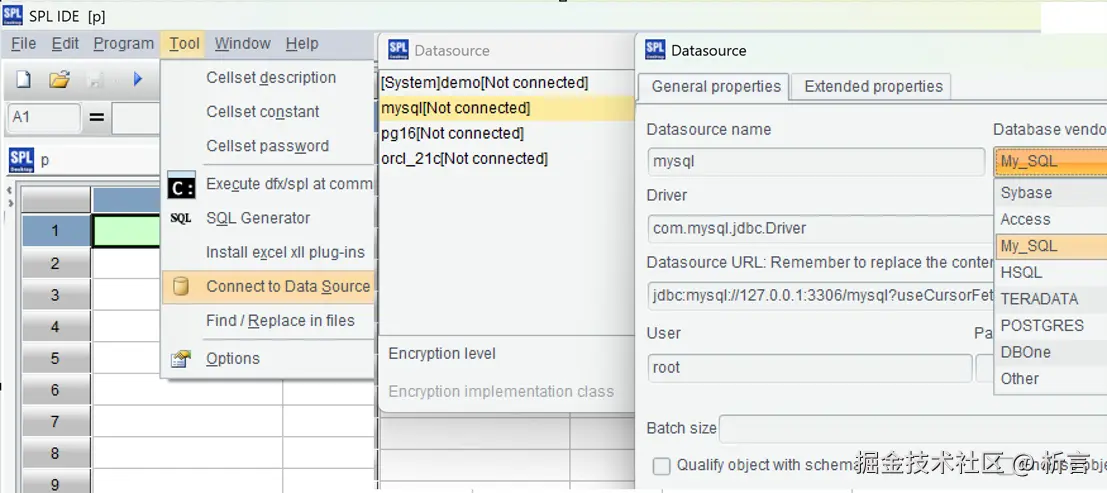
Task: Switch to General properties tab
Action: coord(715,86)
